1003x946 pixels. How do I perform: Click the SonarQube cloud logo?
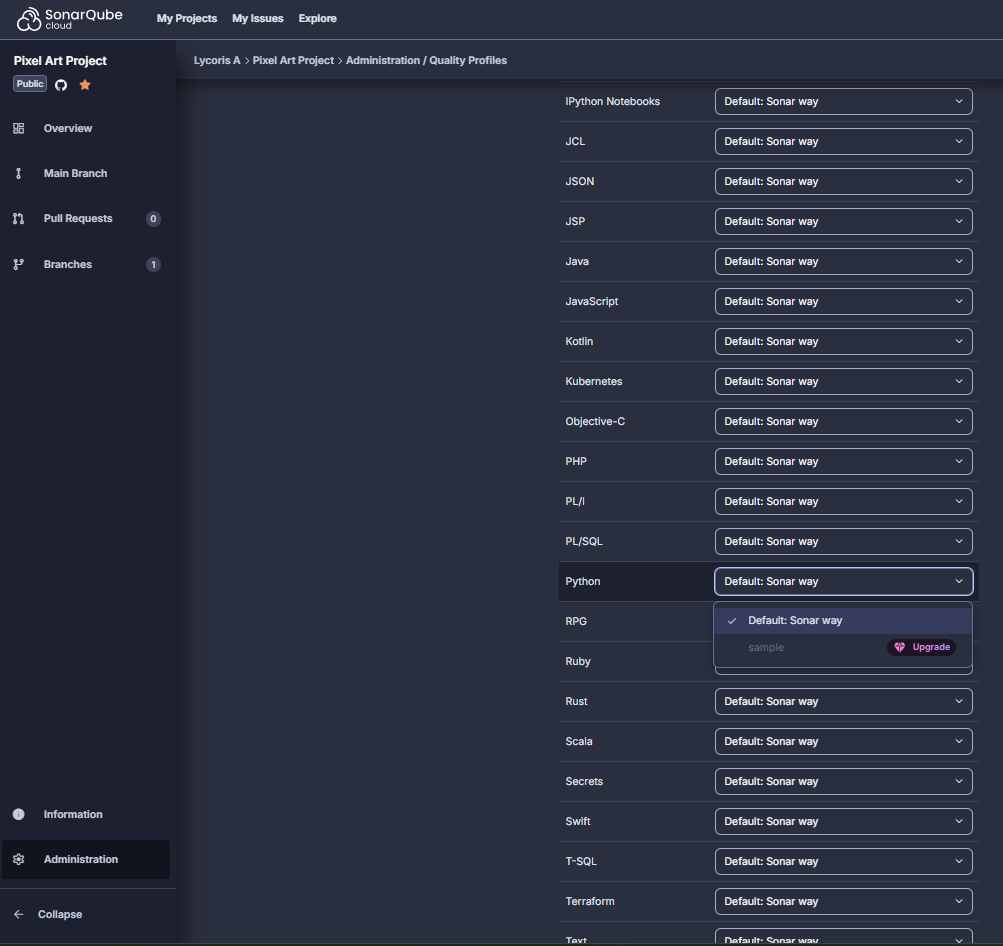(69, 19)
